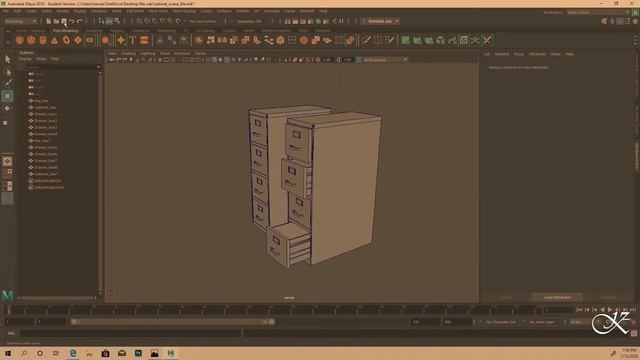640x360 pixels.
Task: Click the Save Scene icon in status line
Action: click(x=64, y=21)
